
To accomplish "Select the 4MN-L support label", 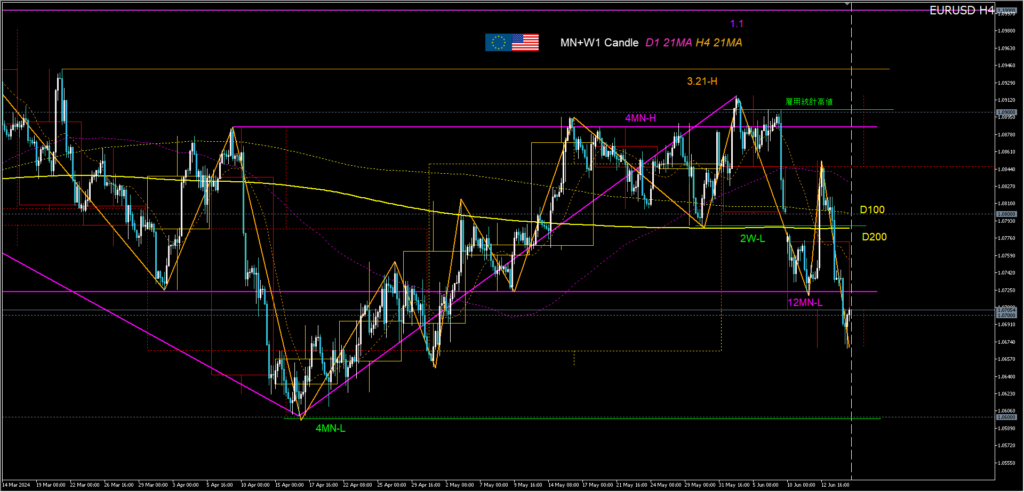I will pos(331,428).
